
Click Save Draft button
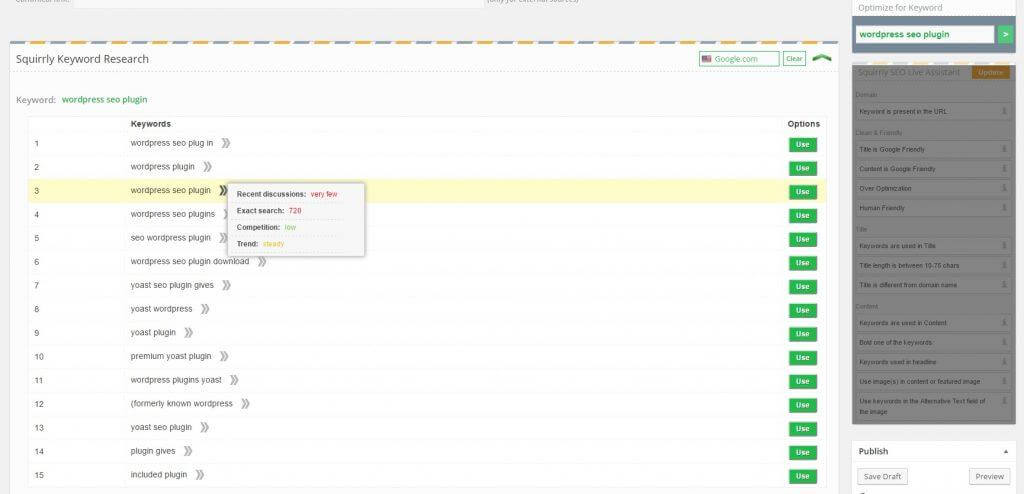882,476
